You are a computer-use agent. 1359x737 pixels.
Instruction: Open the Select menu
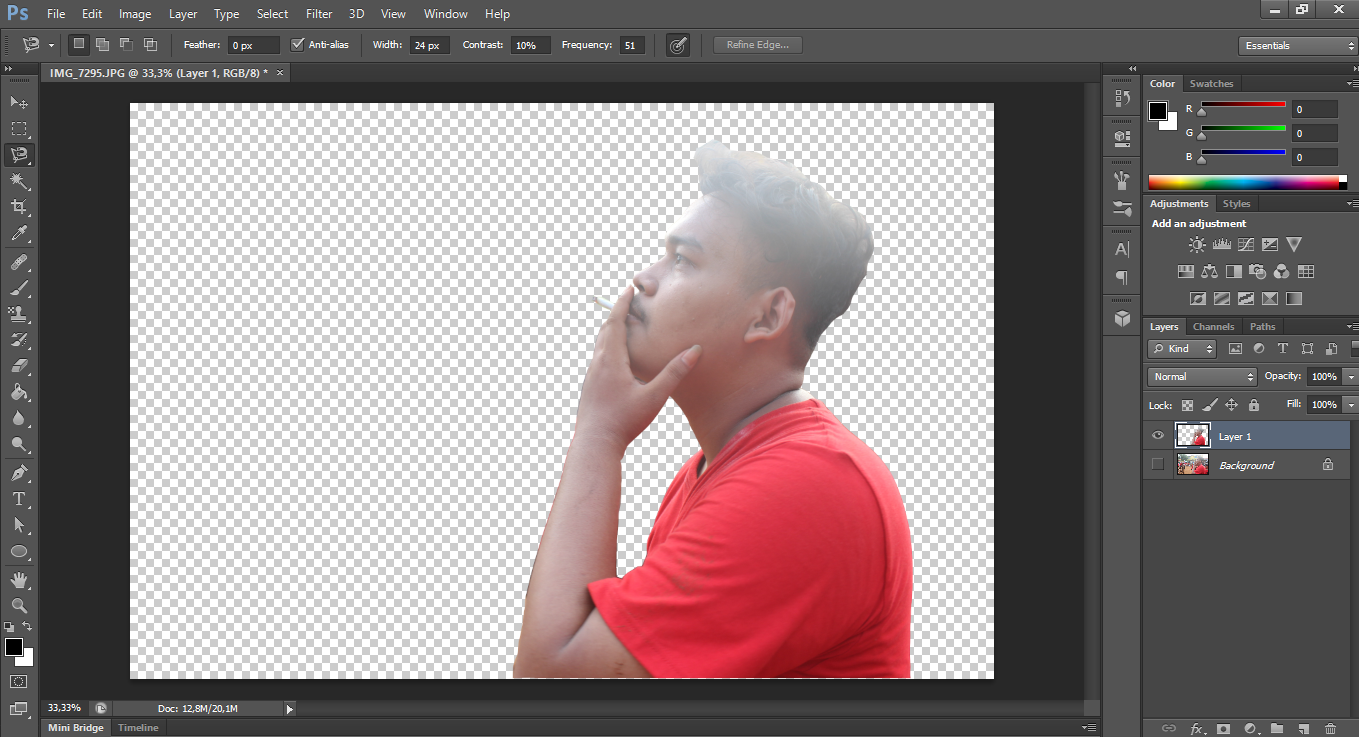pyautogui.click(x=272, y=14)
